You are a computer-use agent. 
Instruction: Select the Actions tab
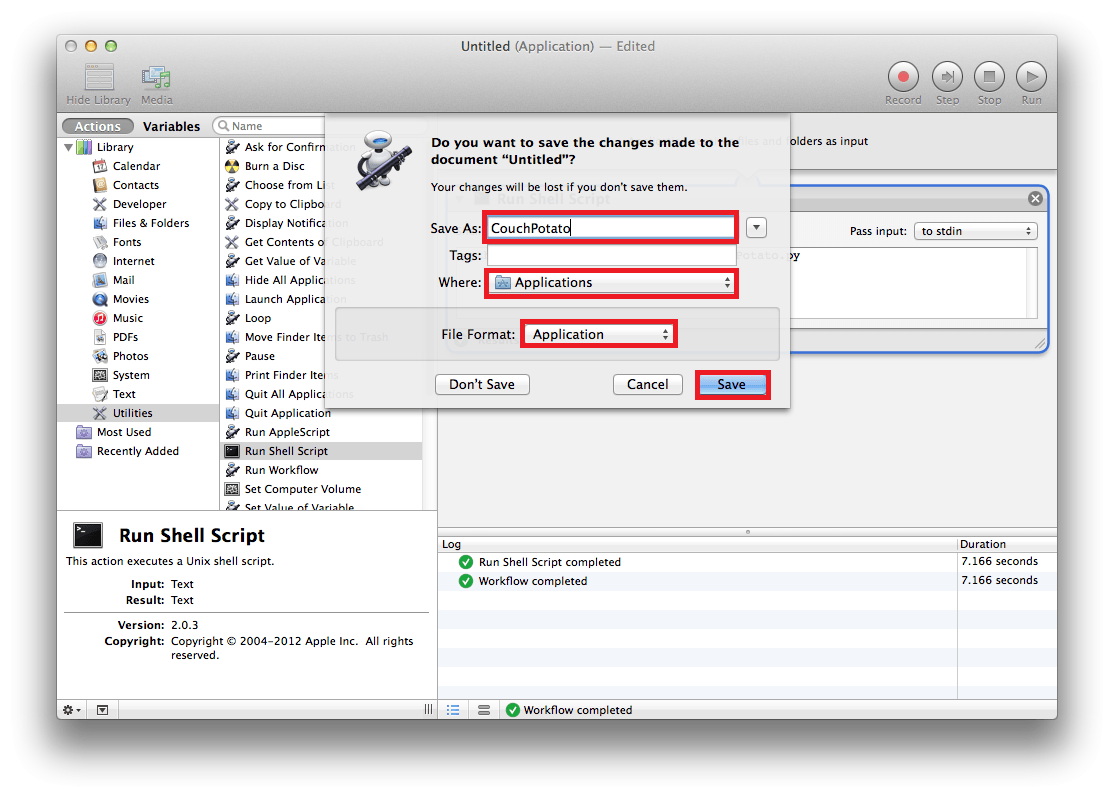coord(98,126)
